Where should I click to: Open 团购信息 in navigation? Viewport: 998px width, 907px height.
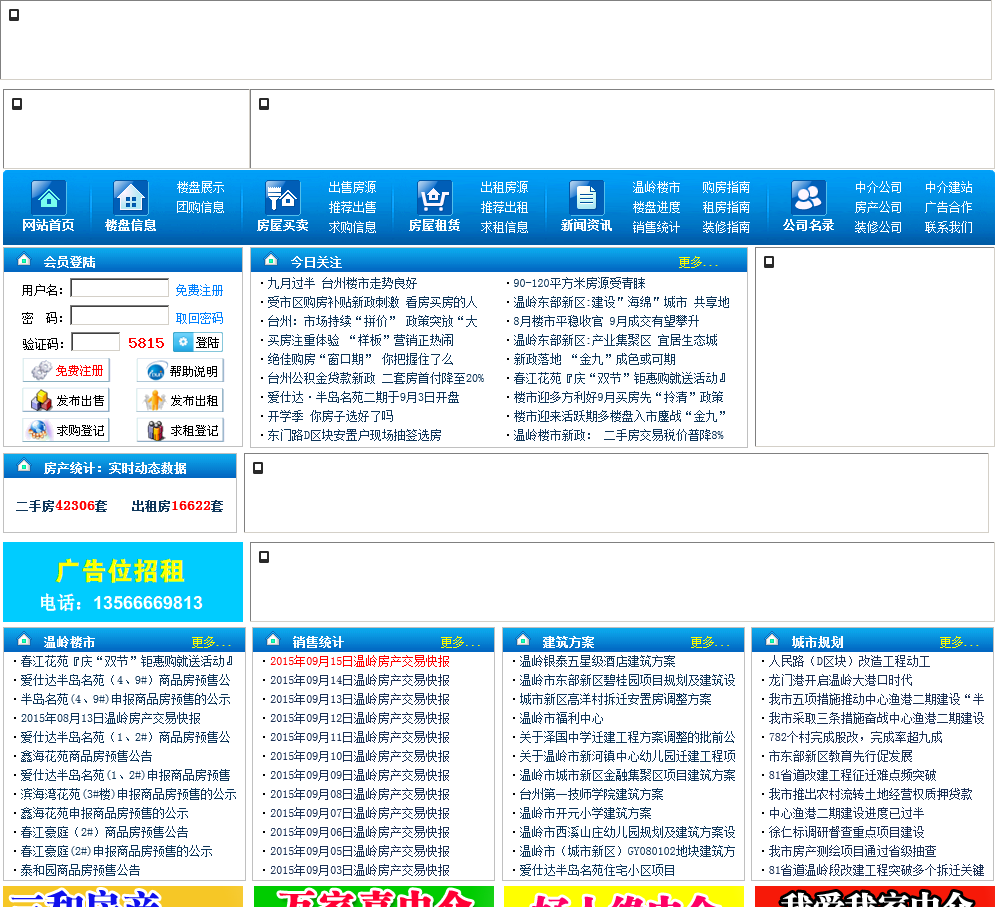click(200, 207)
